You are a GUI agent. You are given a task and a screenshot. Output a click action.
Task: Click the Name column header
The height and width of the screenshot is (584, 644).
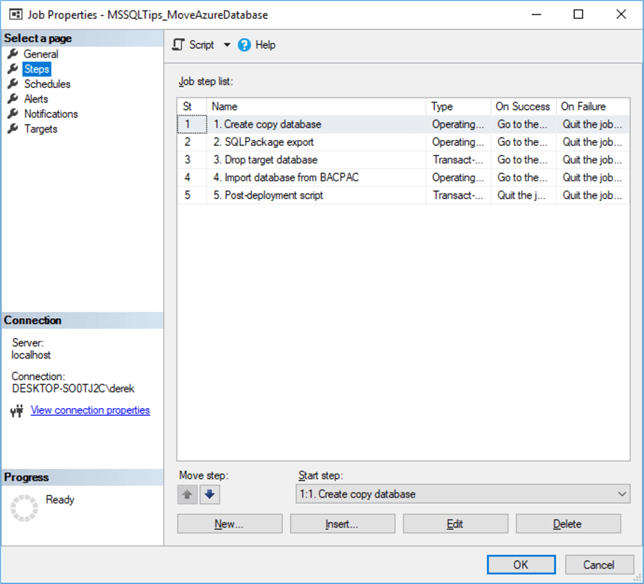pyautogui.click(x=316, y=106)
